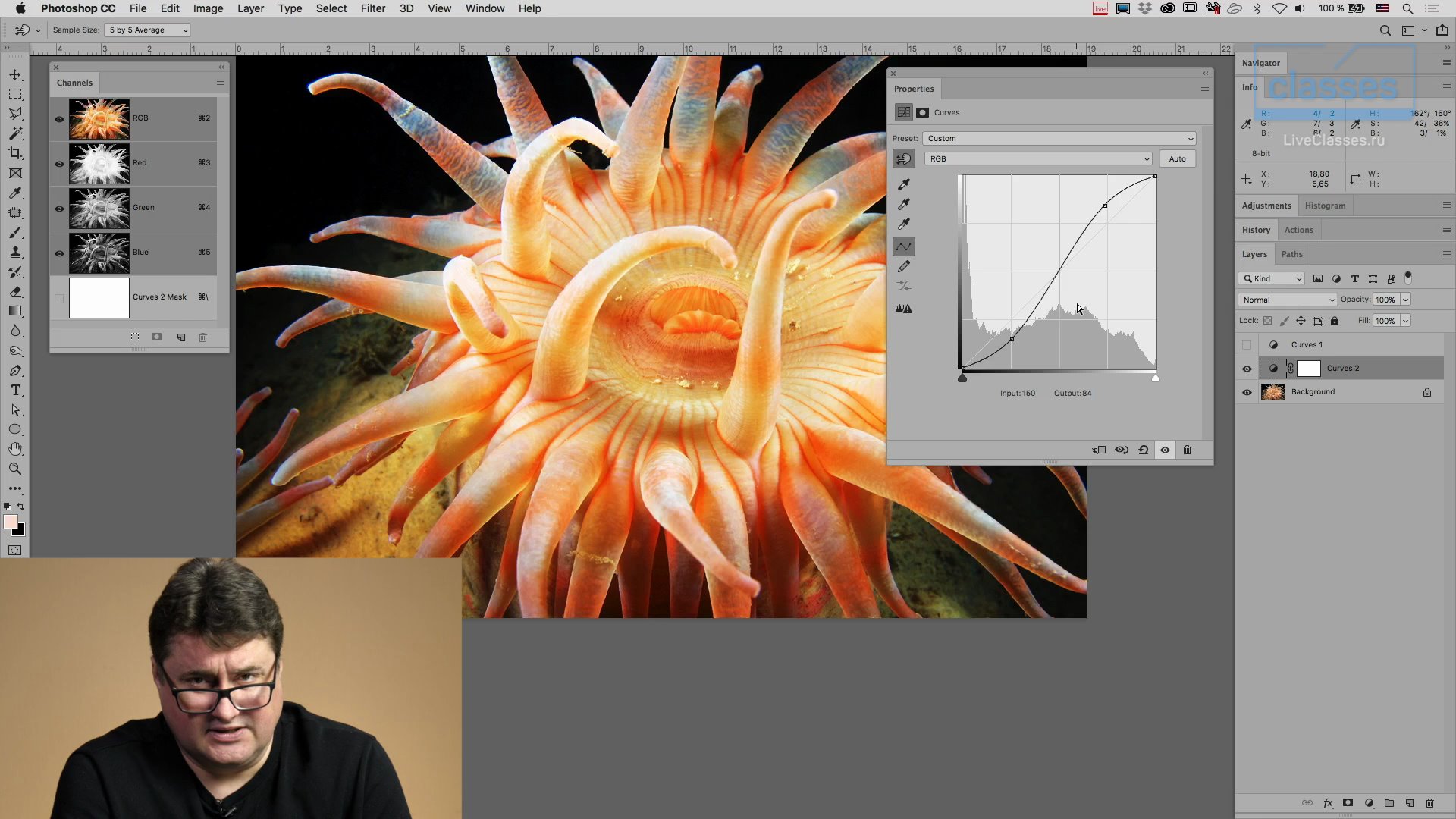
Task: Select the Eraser tool
Action: click(x=15, y=291)
